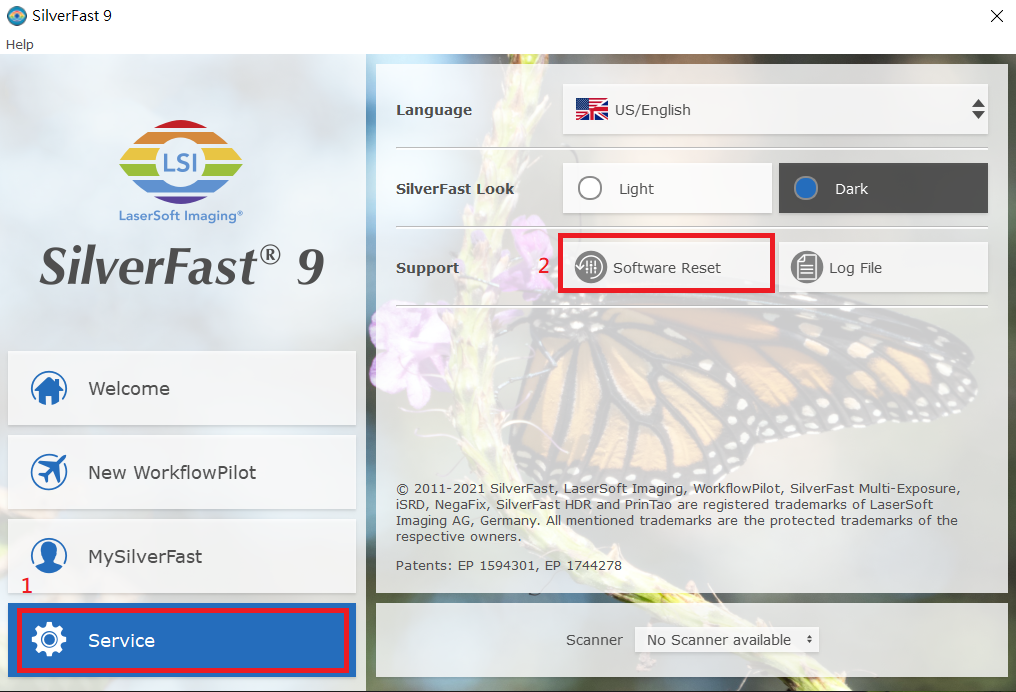Click the Software Reset circular icon
This screenshot has width=1016, height=692.
pos(591,268)
